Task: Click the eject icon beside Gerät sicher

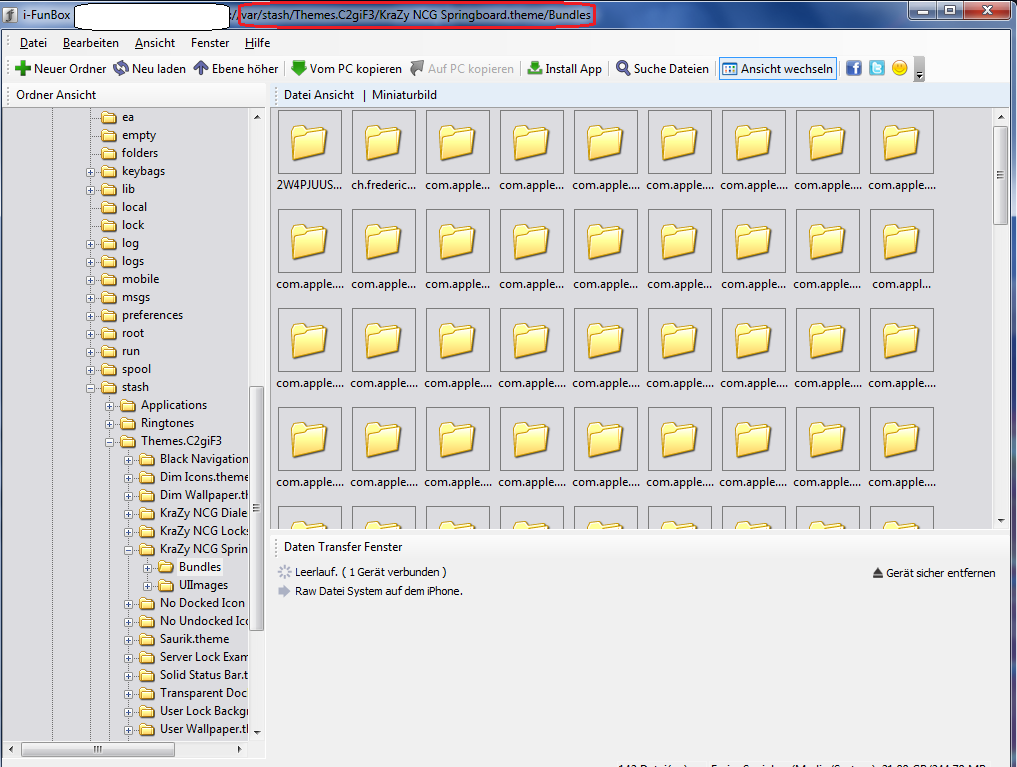Action: [x=878, y=573]
